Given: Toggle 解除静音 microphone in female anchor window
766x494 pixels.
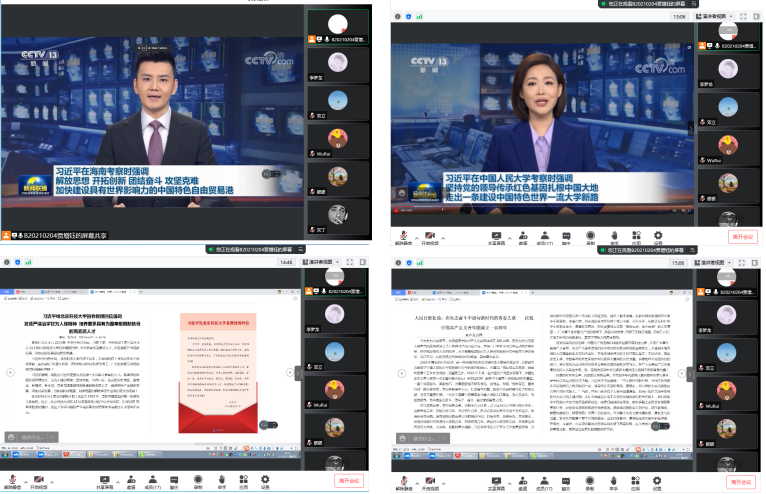Looking at the screenshot, I should pos(402,236).
